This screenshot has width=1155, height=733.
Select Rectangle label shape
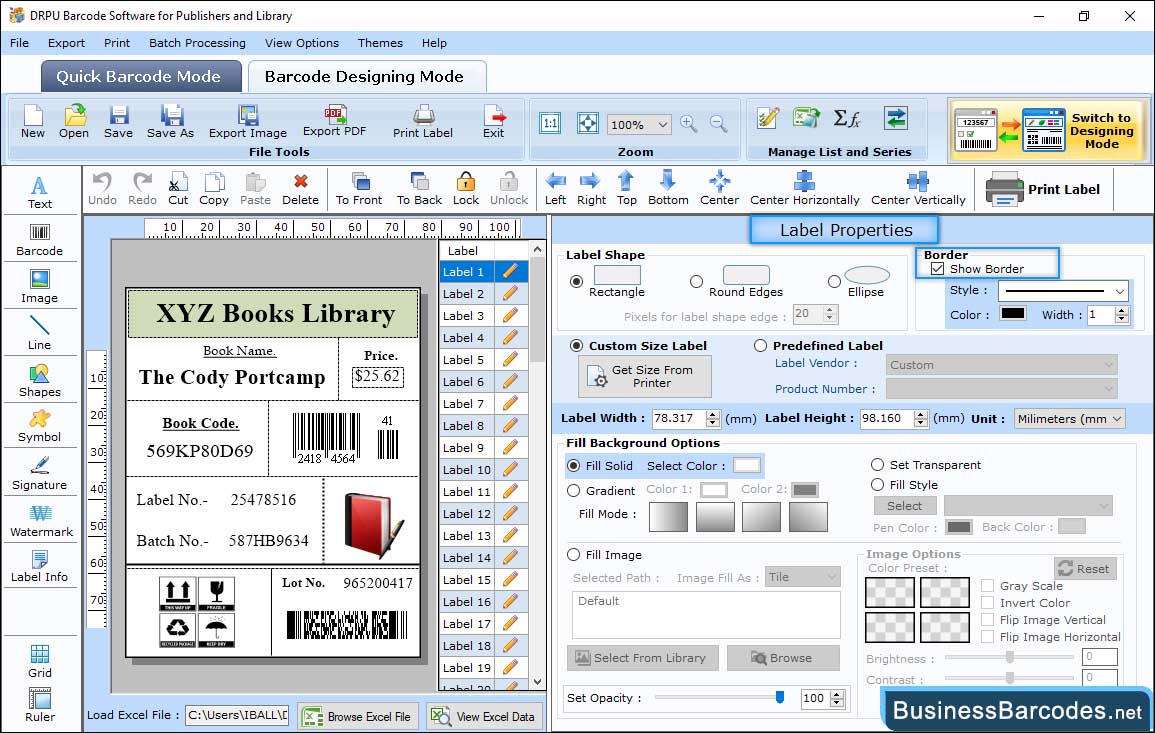577,281
